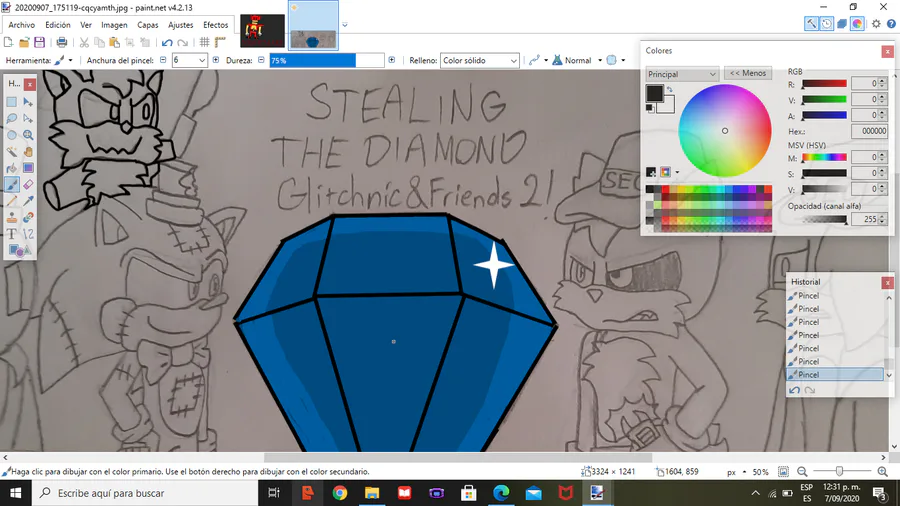Decrease brush width with minus button
This screenshot has height=506, width=900.
point(163,60)
